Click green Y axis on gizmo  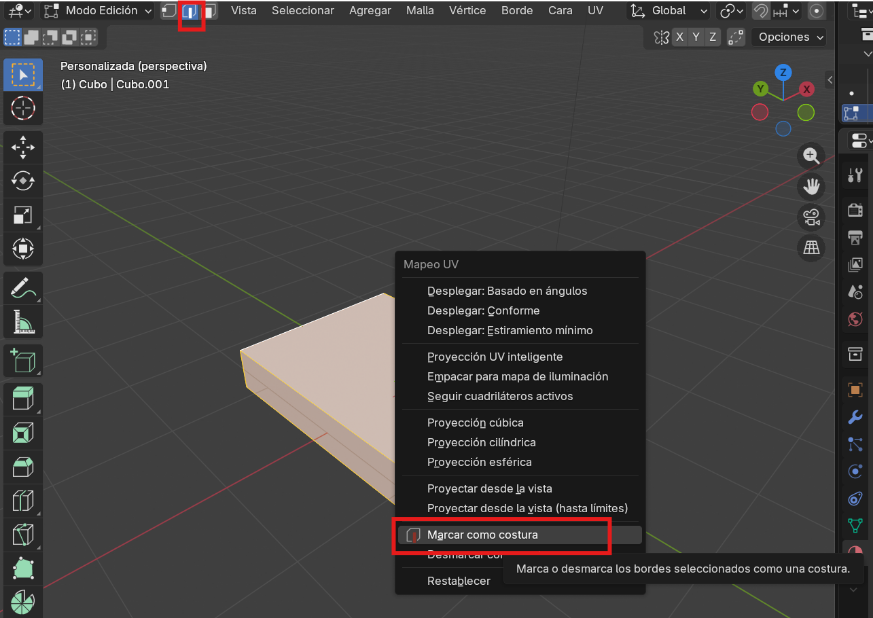point(761,89)
